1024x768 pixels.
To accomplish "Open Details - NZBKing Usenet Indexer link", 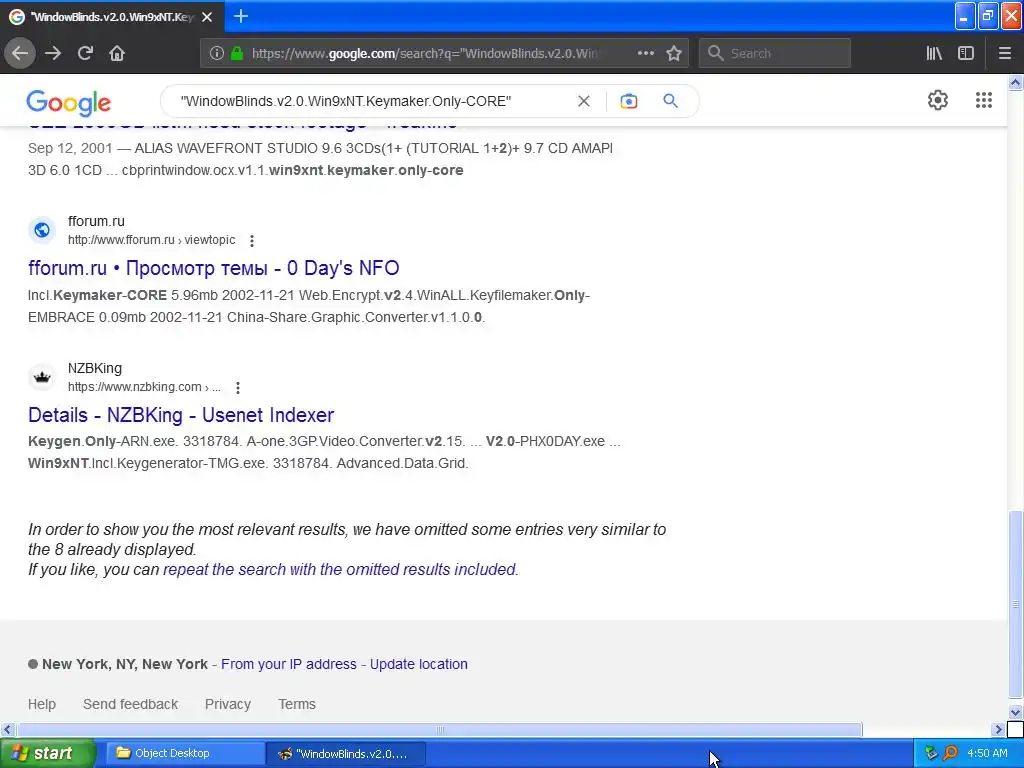I will coord(181,415).
